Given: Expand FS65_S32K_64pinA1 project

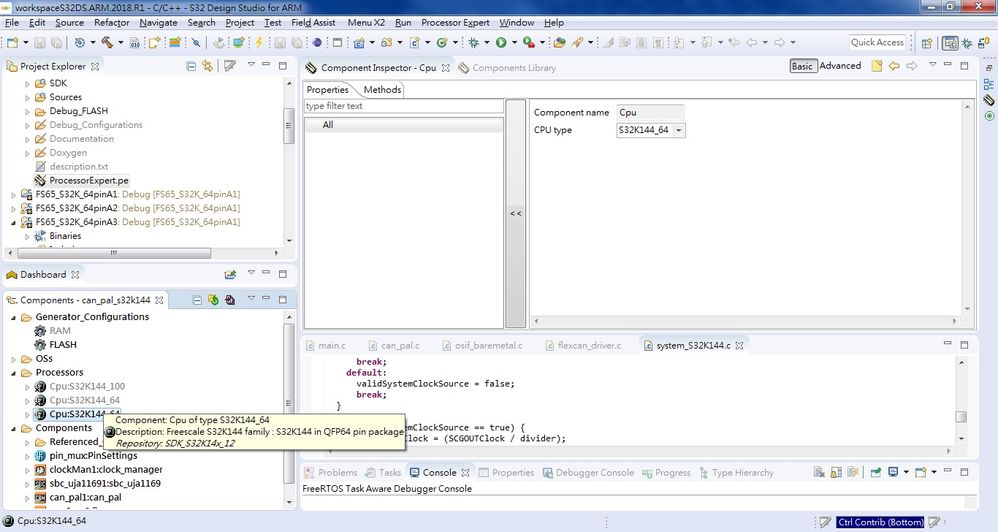Looking at the screenshot, I should [x=13, y=195].
